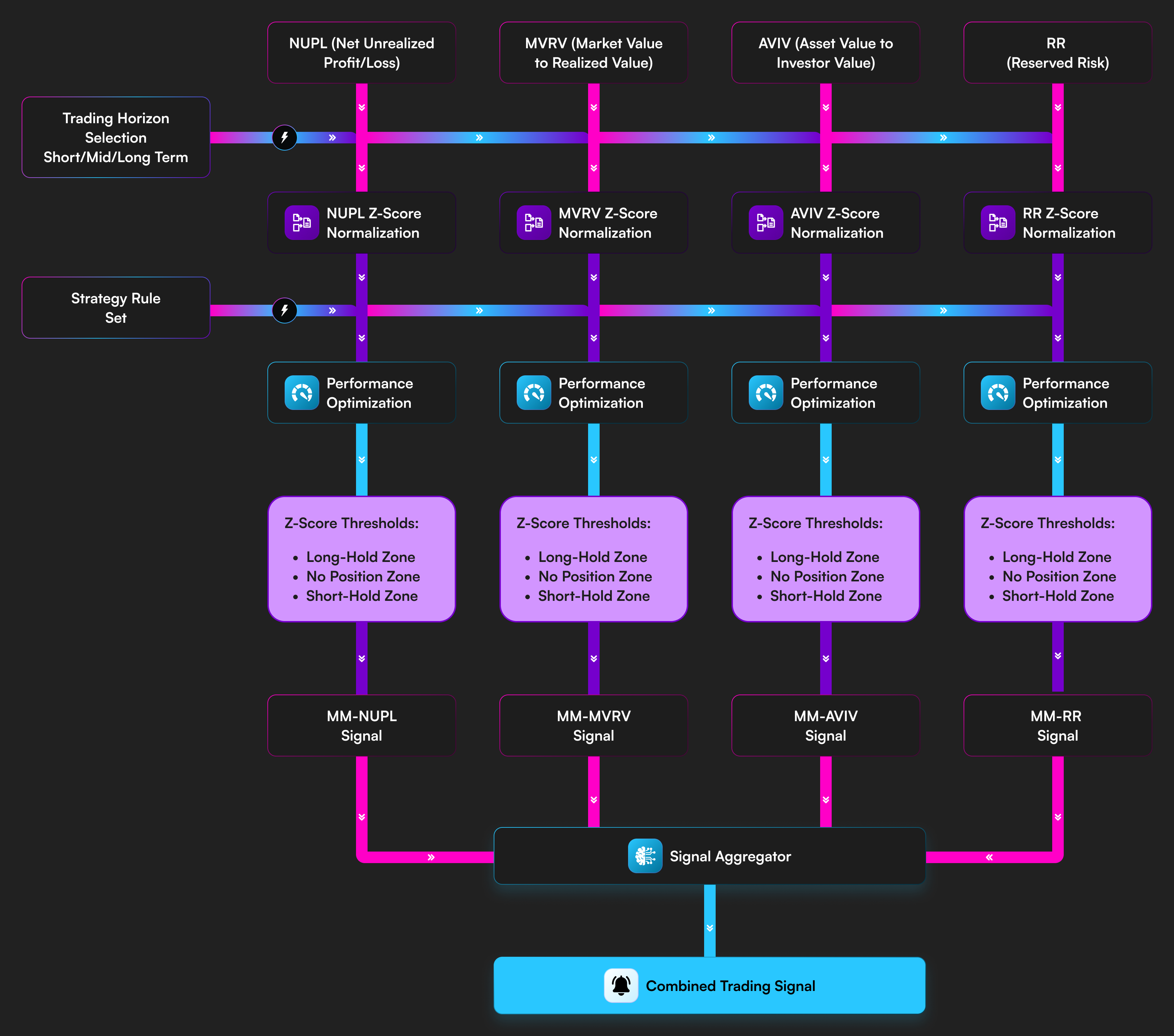Click the MVRV (Market Value to Realized Value) node
This screenshot has height=1036, width=1174.
pyautogui.click(x=593, y=53)
